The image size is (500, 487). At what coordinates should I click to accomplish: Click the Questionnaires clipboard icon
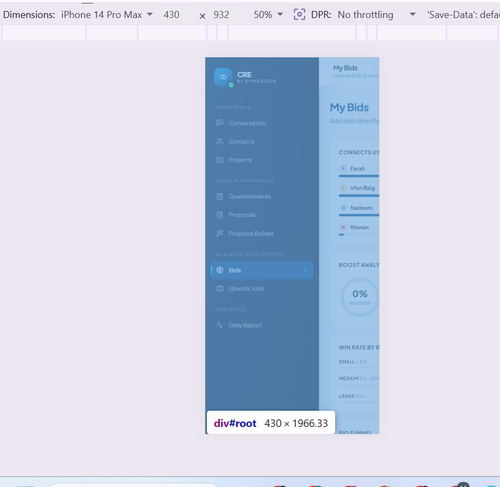click(x=220, y=196)
